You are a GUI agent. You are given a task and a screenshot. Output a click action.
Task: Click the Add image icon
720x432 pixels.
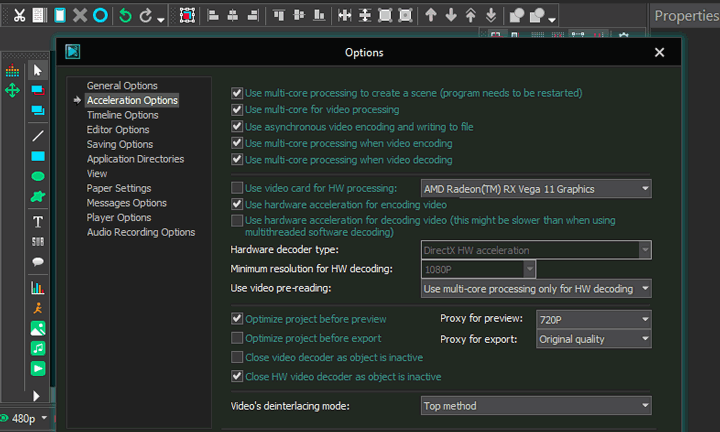[38, 328]
